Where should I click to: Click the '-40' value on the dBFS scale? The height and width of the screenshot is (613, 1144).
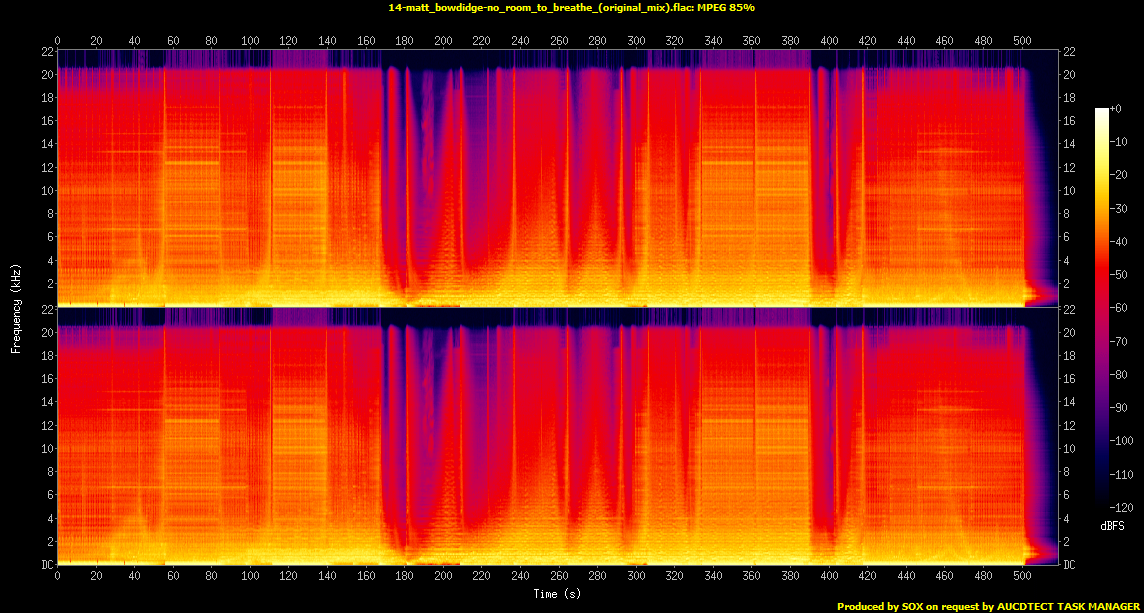pos(1118,241)
